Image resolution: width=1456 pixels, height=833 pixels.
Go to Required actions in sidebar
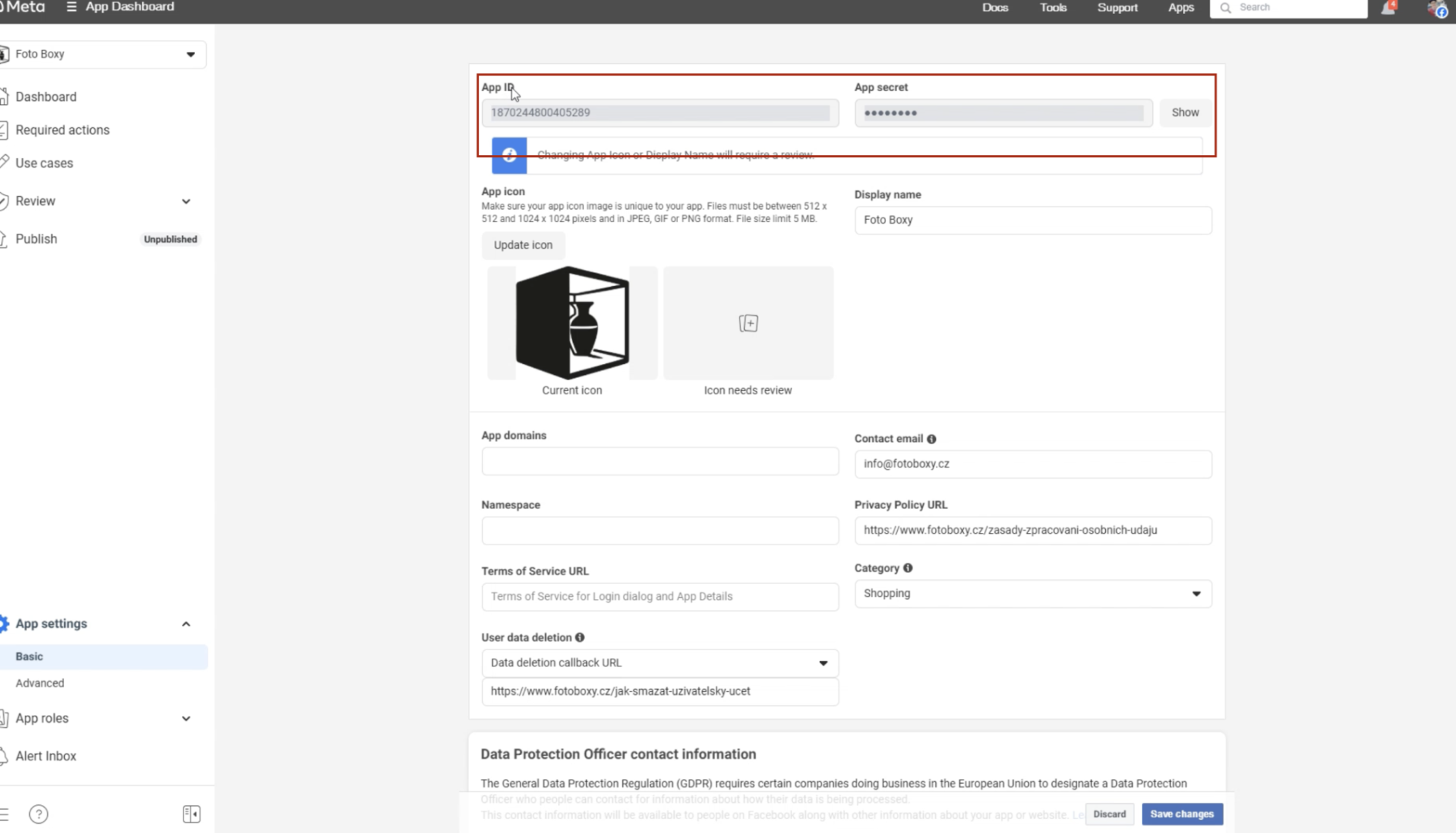click(62, 130)
